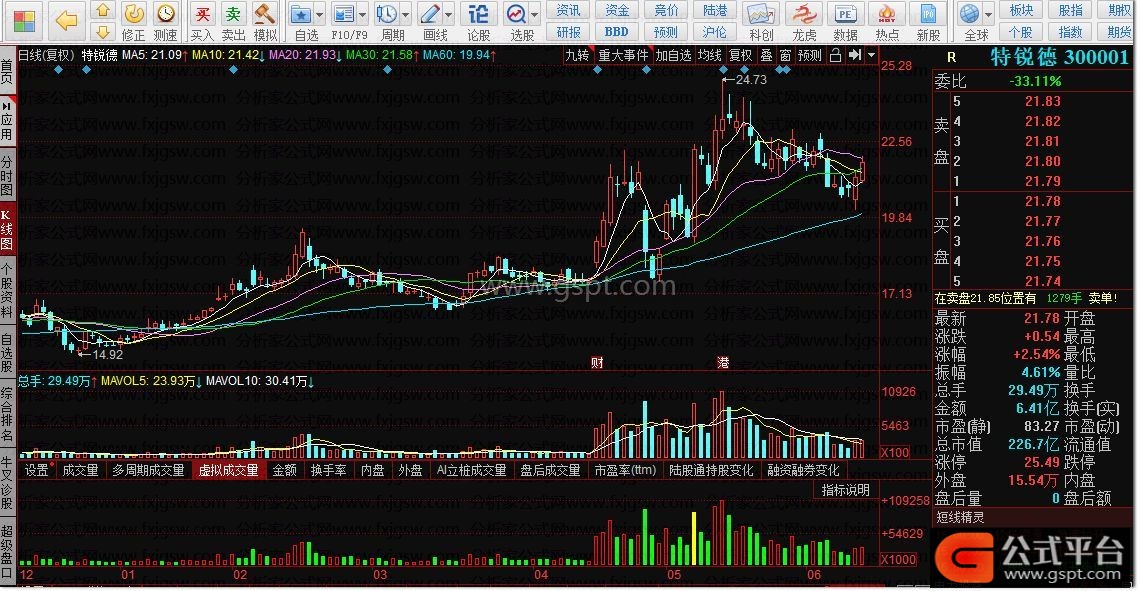This screenshot has width=1140, height=591.
Task: Open the 竞价 auction button
Action: [x=666, y=10]
